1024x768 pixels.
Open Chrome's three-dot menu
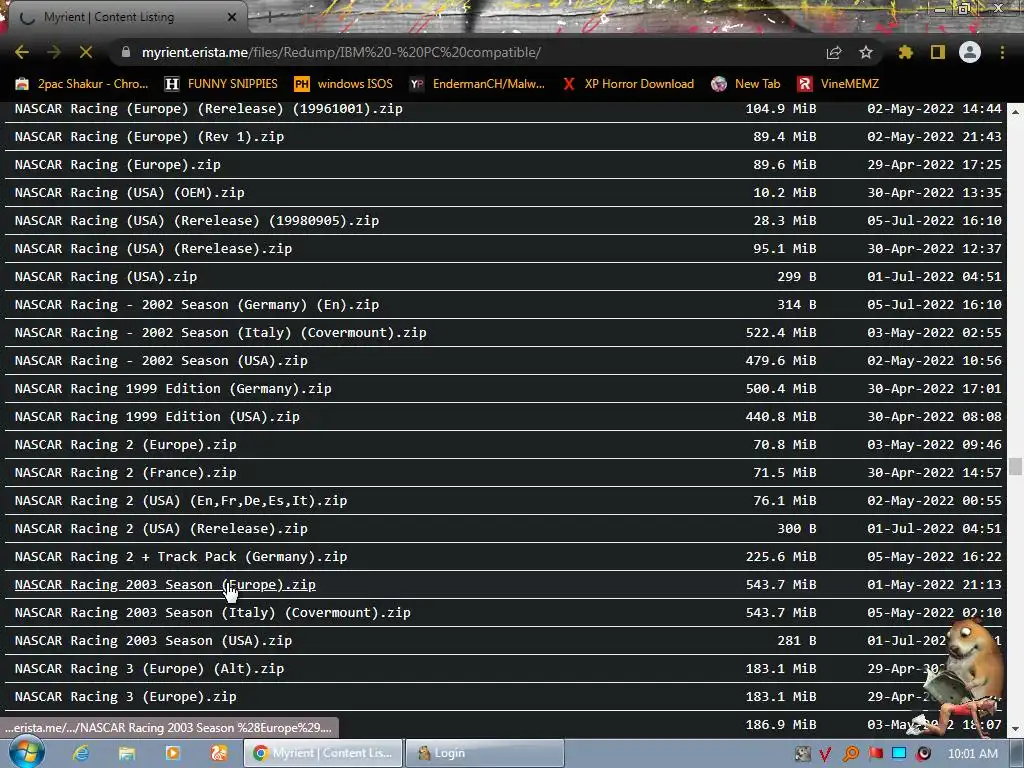[x=1002, y=52]
